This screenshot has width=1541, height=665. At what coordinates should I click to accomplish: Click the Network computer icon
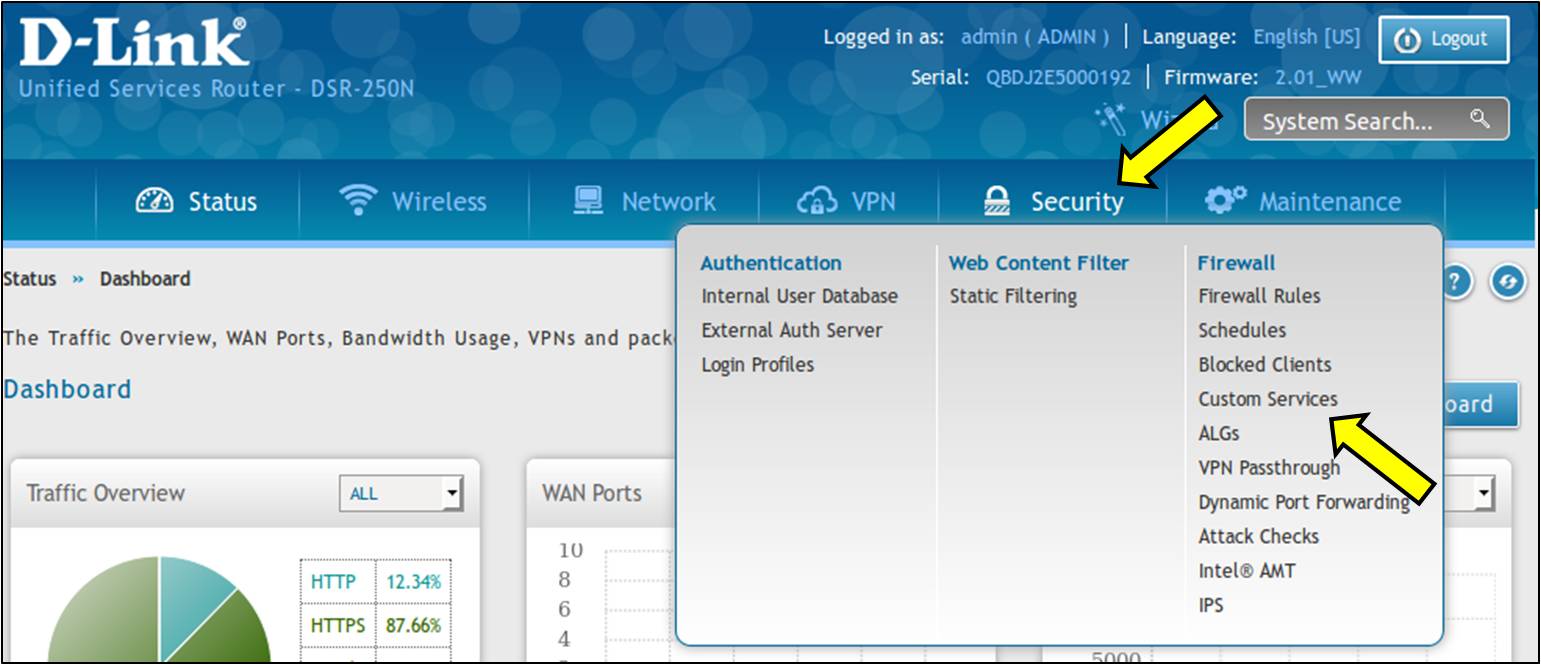[588, 201]
